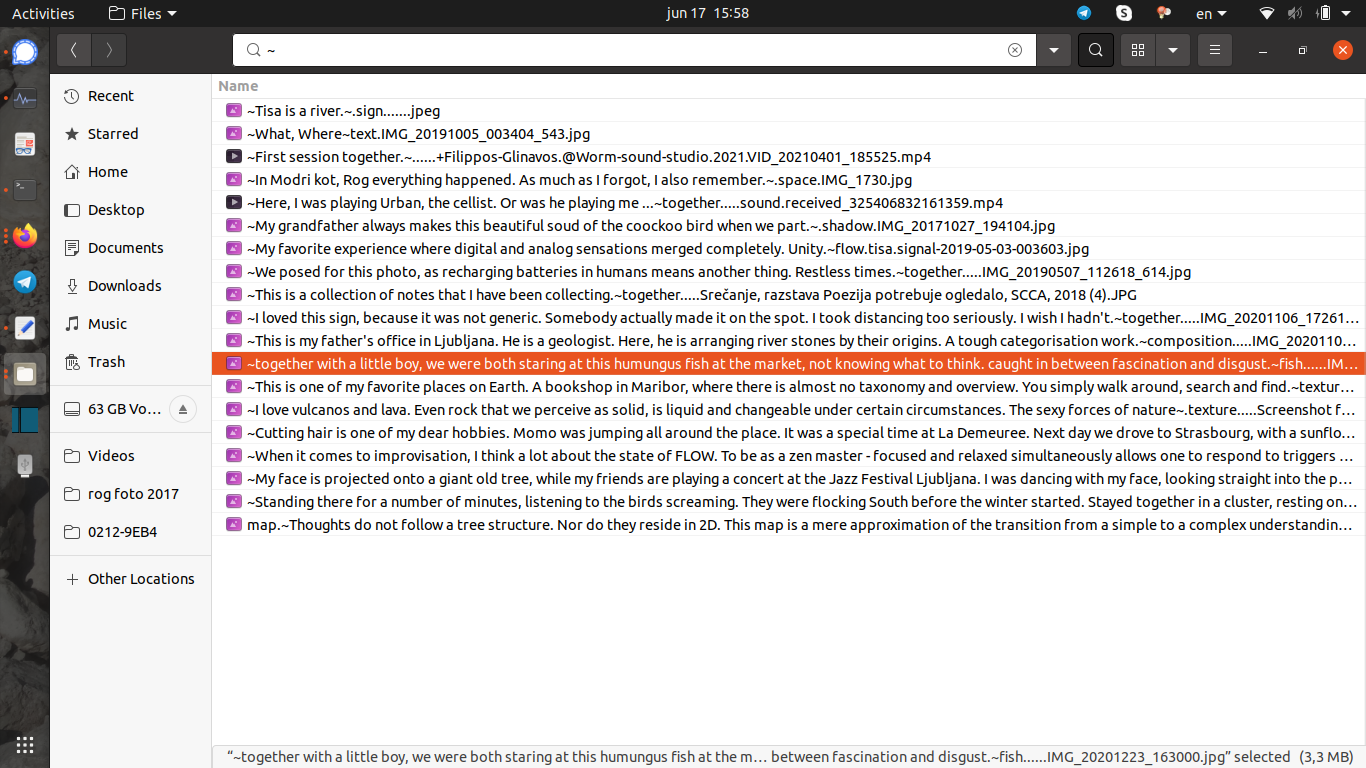This screenshot has height=768, width=1366.
Task: Select '~Standing there for a number of minutes' file
Action: pyautogui.click(x=788, y=502)
